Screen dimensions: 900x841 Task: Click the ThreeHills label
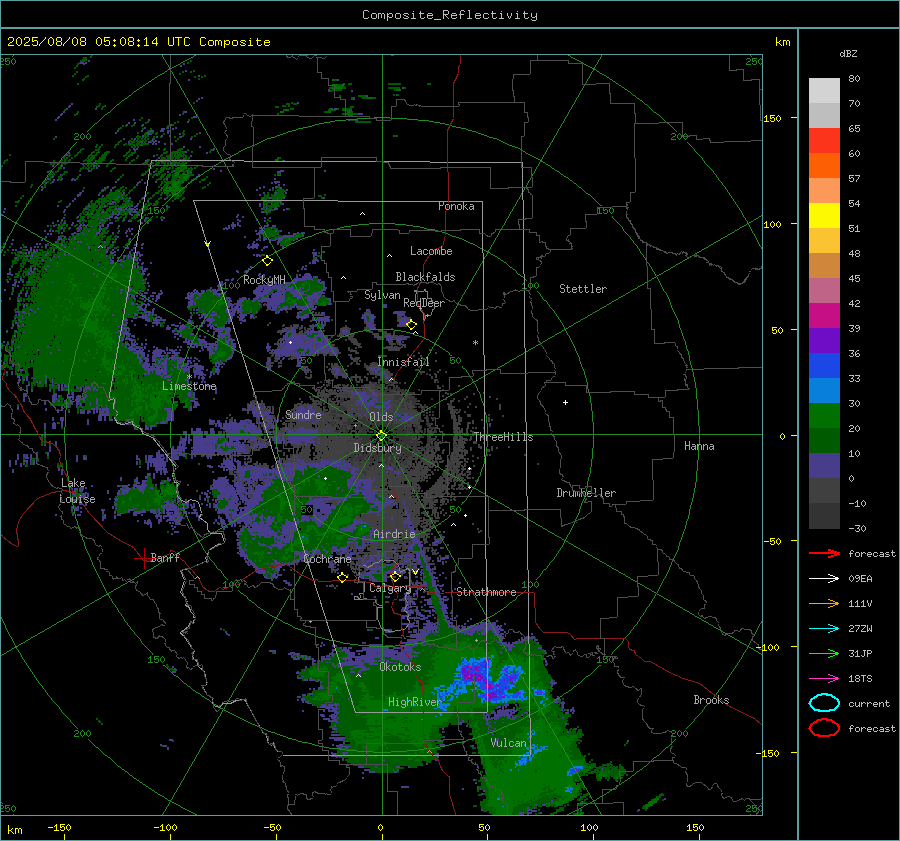(503, 437)
